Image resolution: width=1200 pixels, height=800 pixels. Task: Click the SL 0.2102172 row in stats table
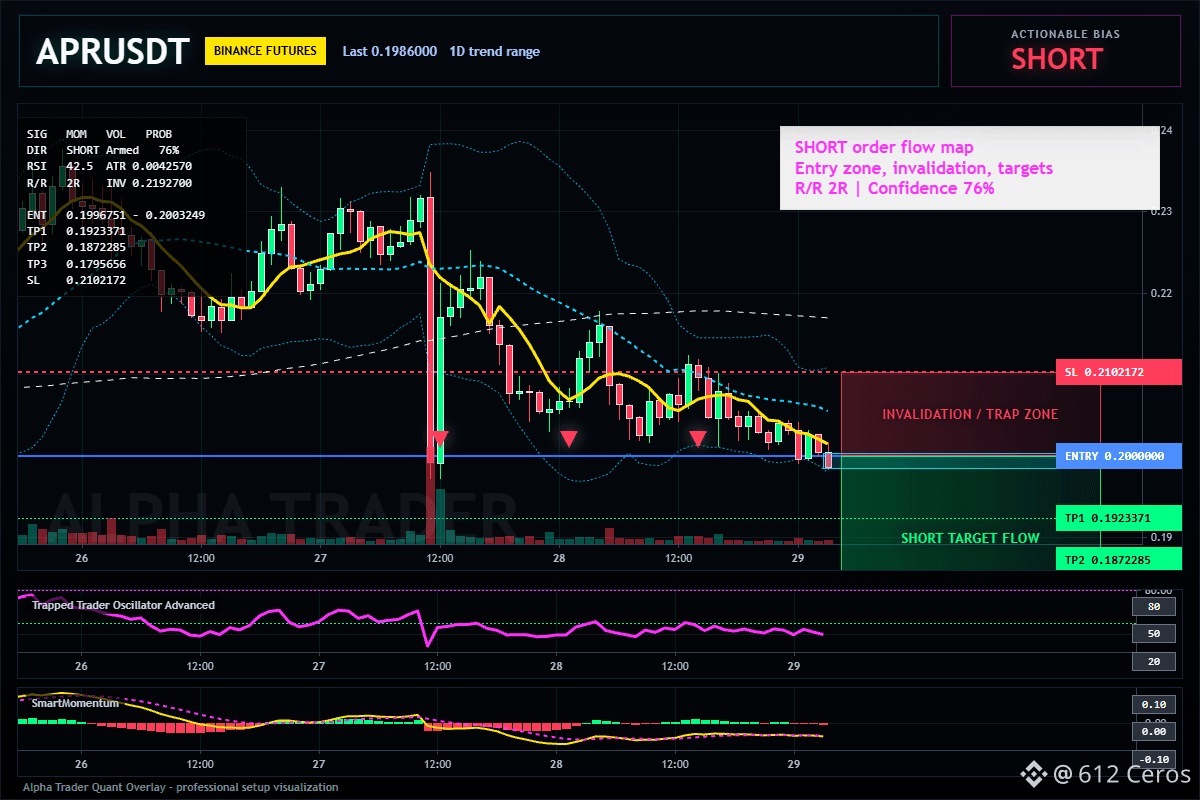[x=76, y=280]
